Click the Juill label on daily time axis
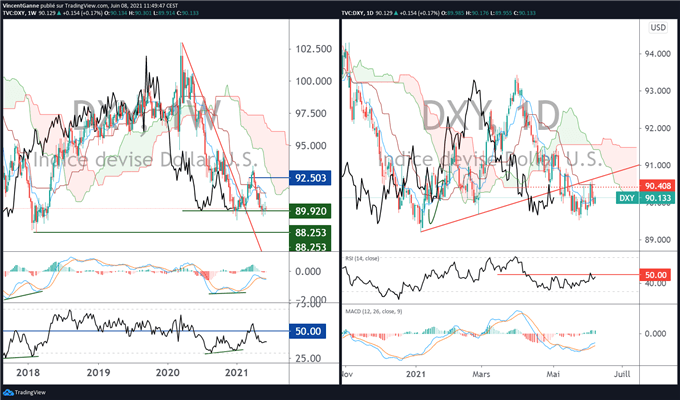This screenshot has width=680, height=400. (x=623, y=374)
